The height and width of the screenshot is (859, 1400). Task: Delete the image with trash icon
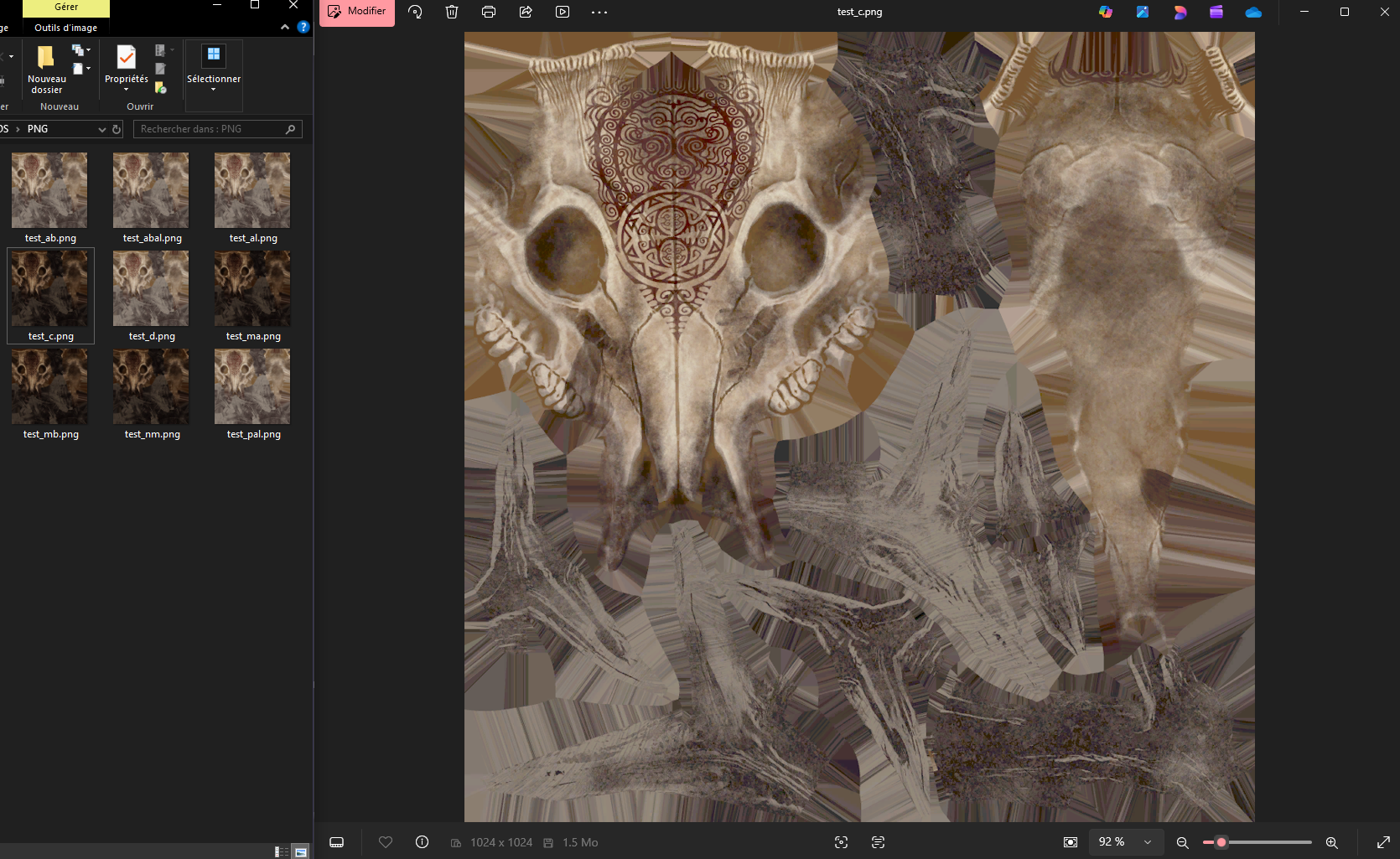click(x=452, y=12)
